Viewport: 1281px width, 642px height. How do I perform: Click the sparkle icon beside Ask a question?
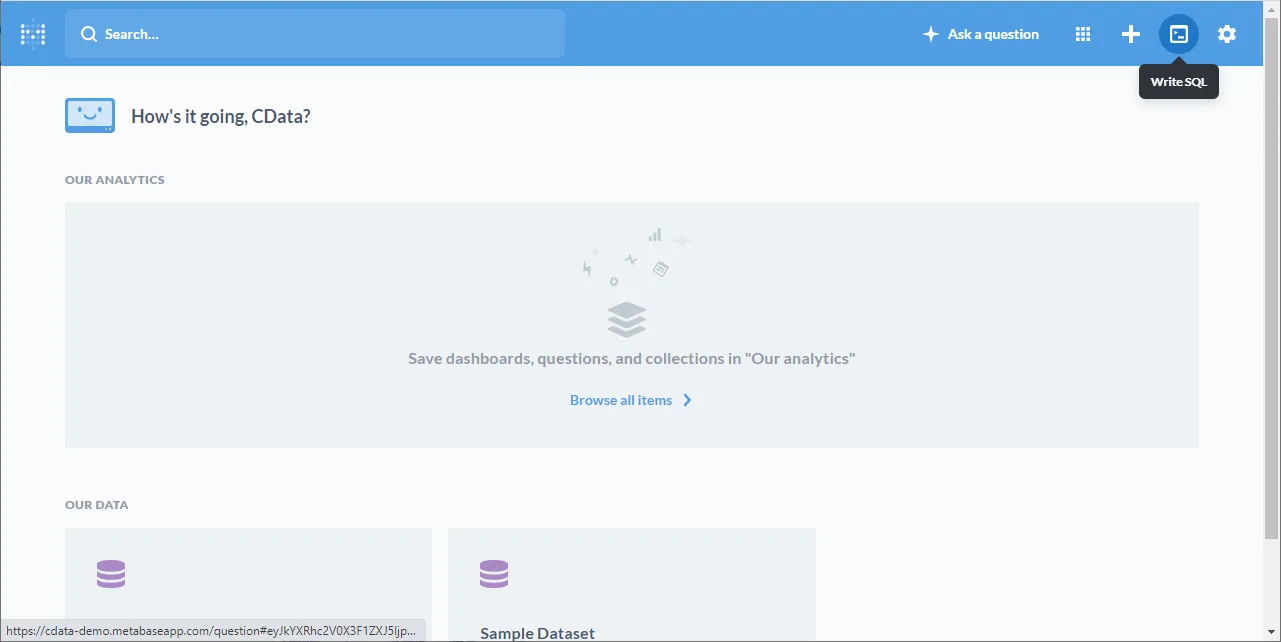(930, 34)
